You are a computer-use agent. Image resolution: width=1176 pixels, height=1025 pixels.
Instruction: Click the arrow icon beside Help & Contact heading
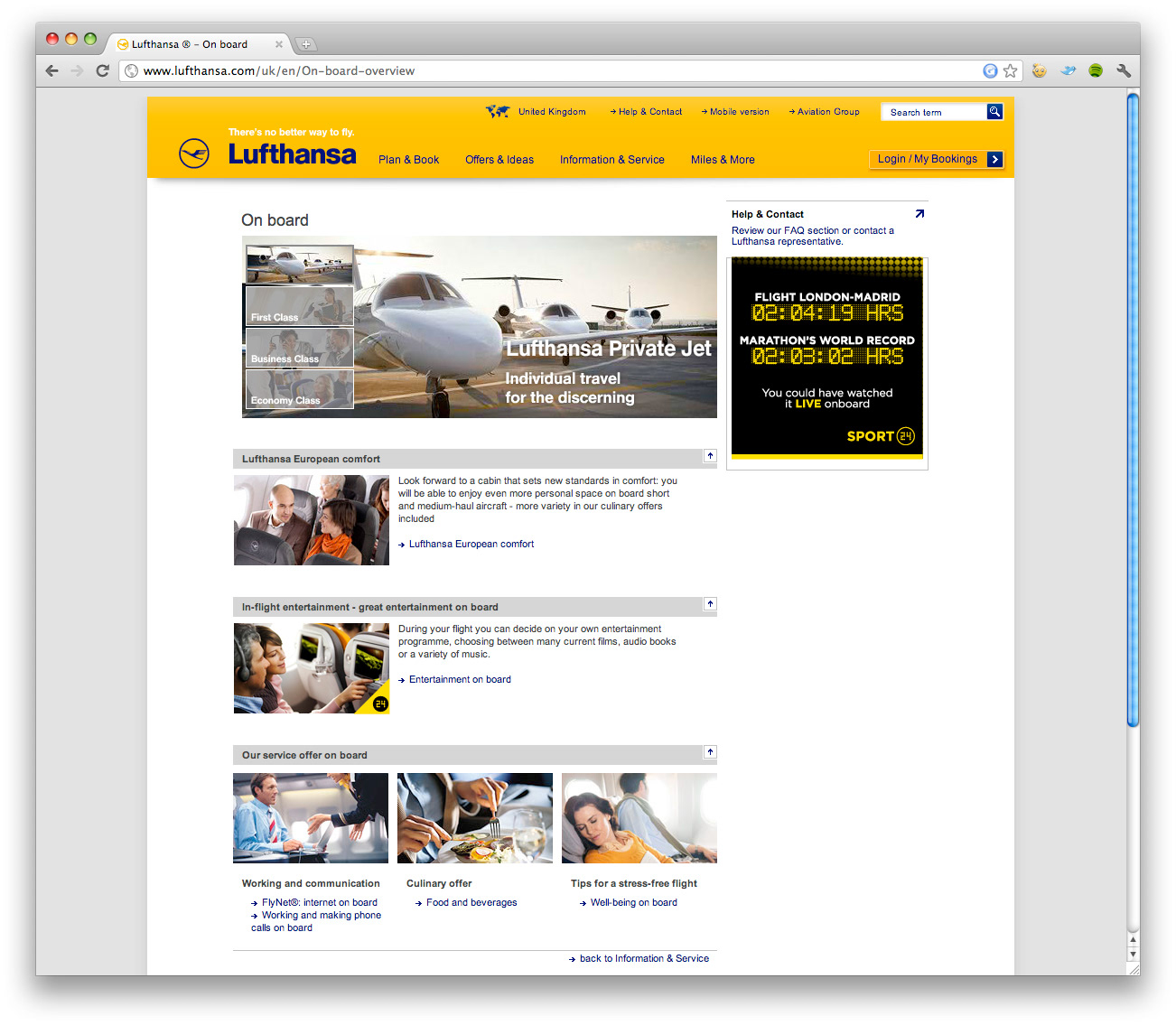919,214
